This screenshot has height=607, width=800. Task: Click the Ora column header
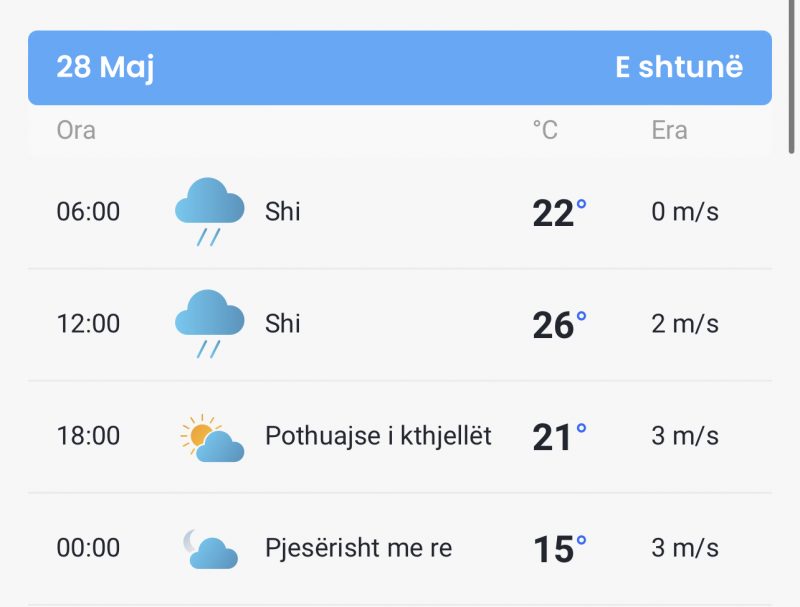click(x=76, y=130)
